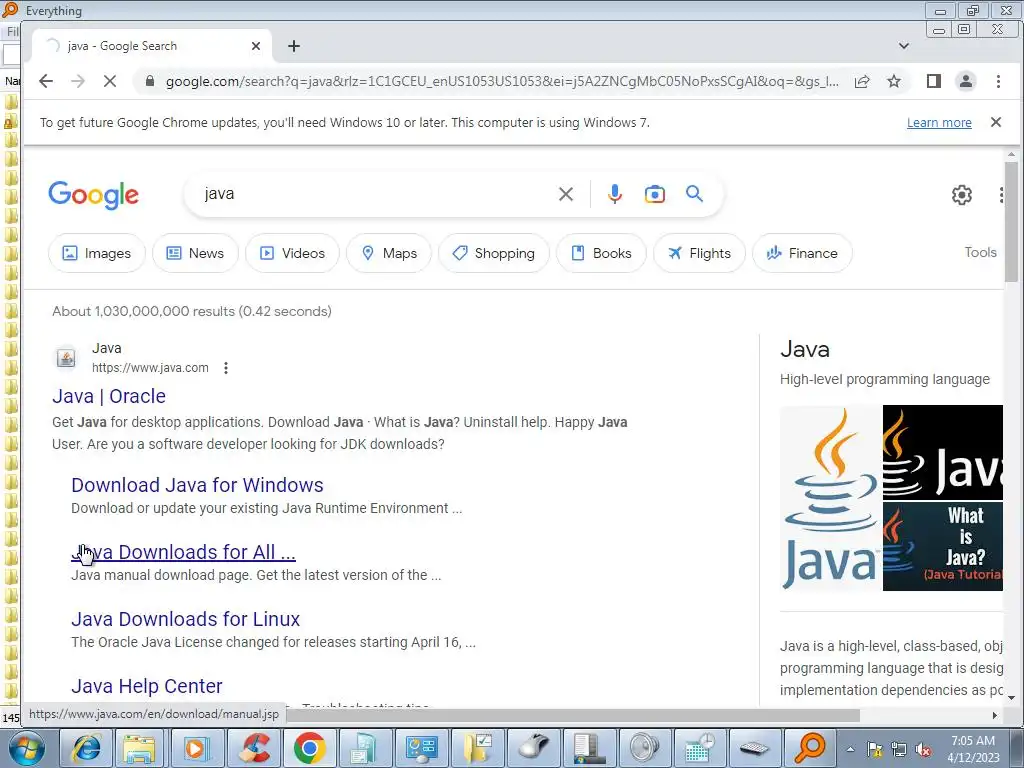Close the java - Google Search tab

tap(256, 46)
